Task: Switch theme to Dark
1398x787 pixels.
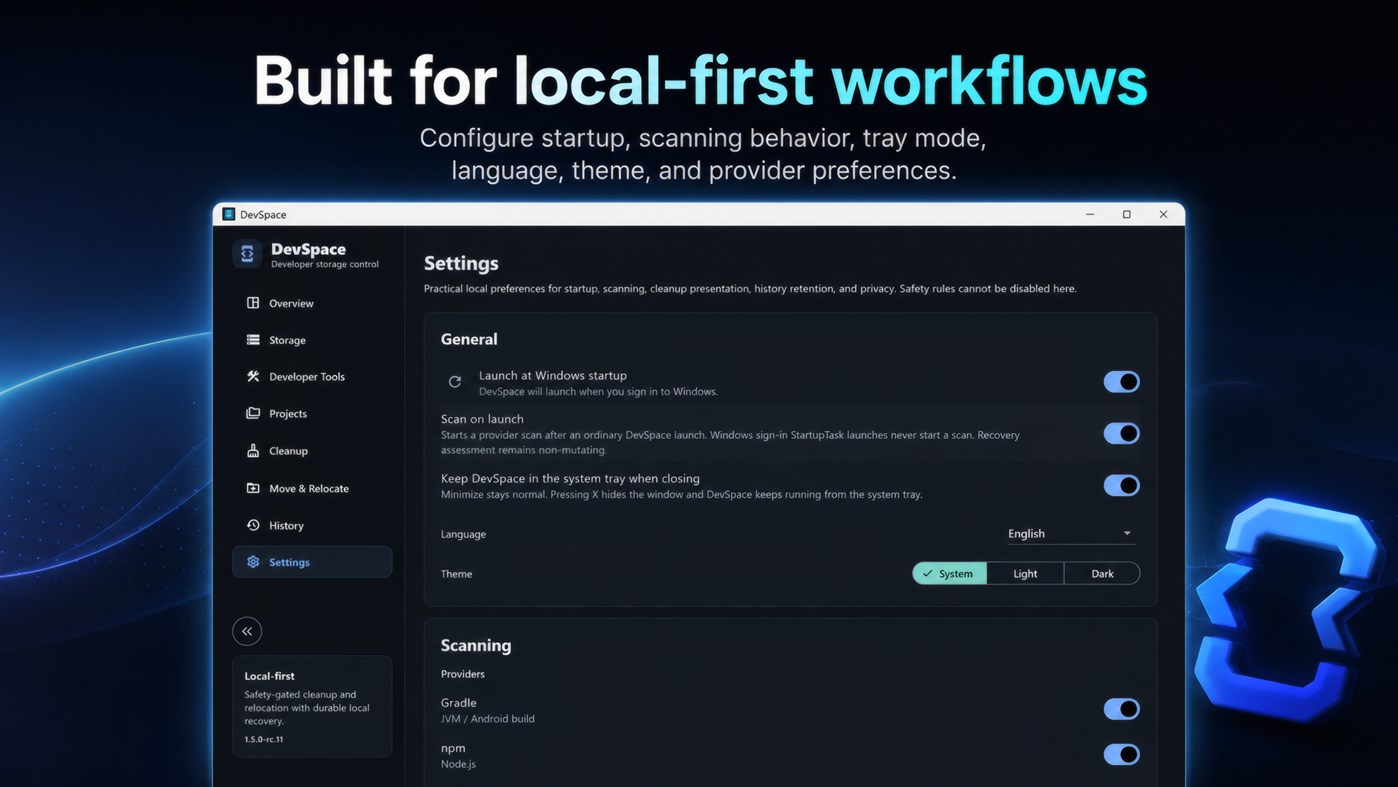Action: click(1102, 573)
